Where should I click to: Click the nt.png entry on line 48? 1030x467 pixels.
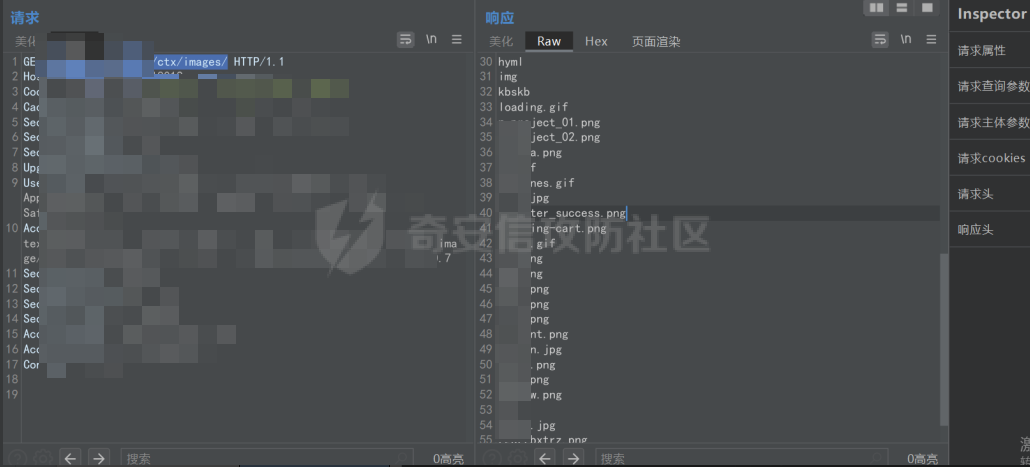click(x=549, y=334)
